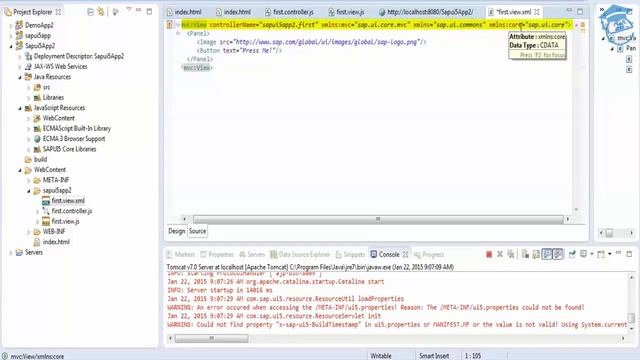Screen dimensions: 640x360
Task: Toggle Link with Editor in Project Explorer
Action: [x=101, y=12]
